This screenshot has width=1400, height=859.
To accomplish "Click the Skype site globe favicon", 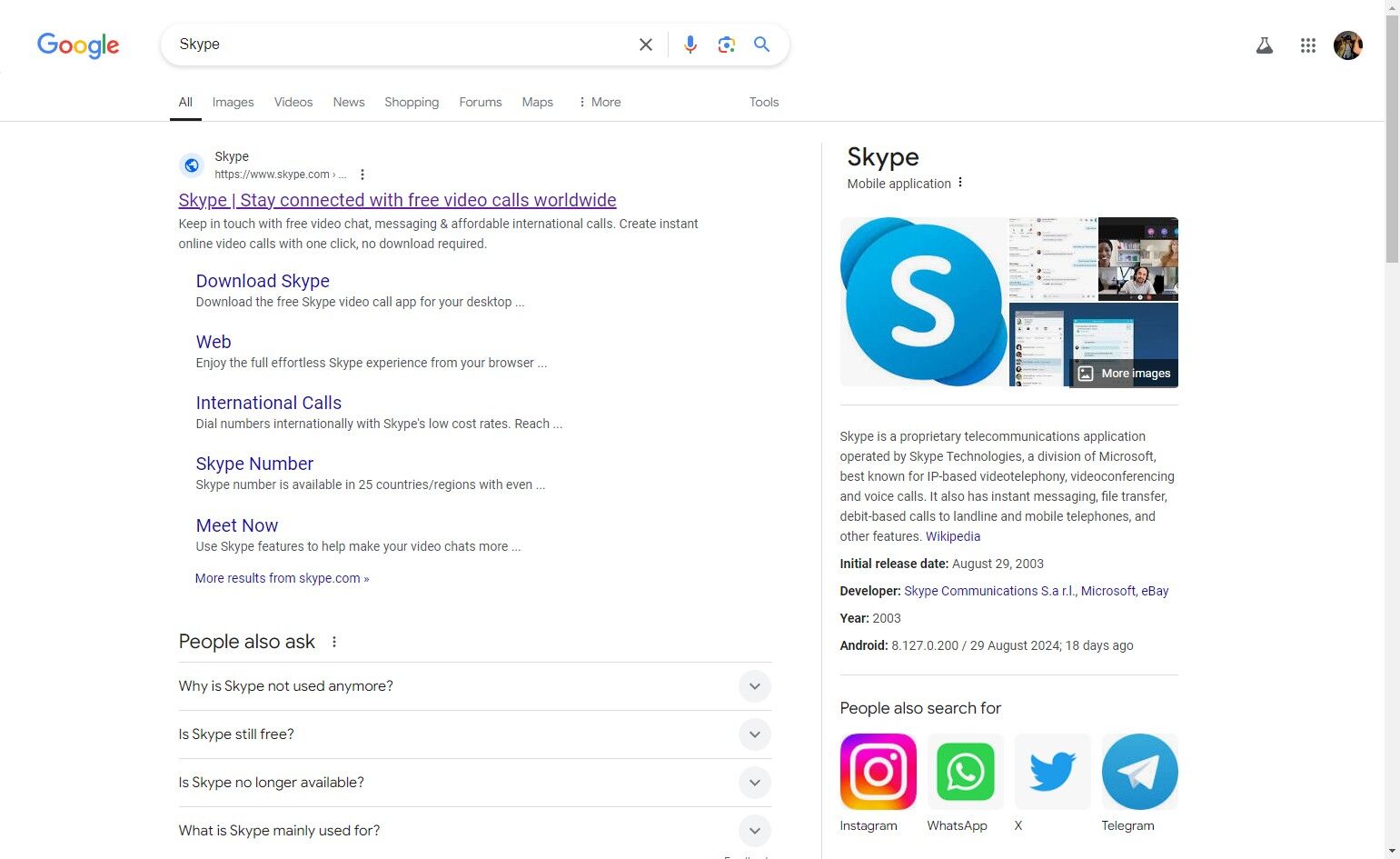I will (x=192, y=165).
